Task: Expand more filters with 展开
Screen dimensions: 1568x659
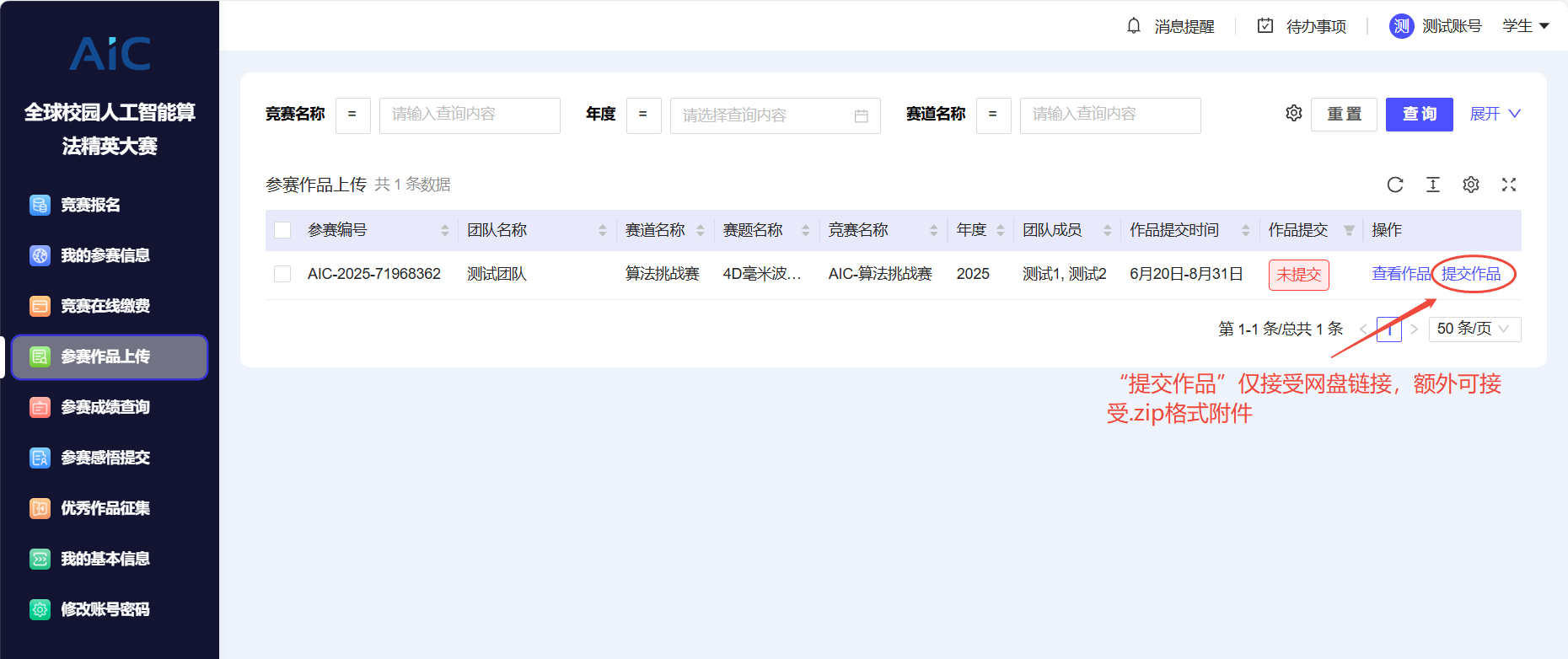Action: point(1495,114)
